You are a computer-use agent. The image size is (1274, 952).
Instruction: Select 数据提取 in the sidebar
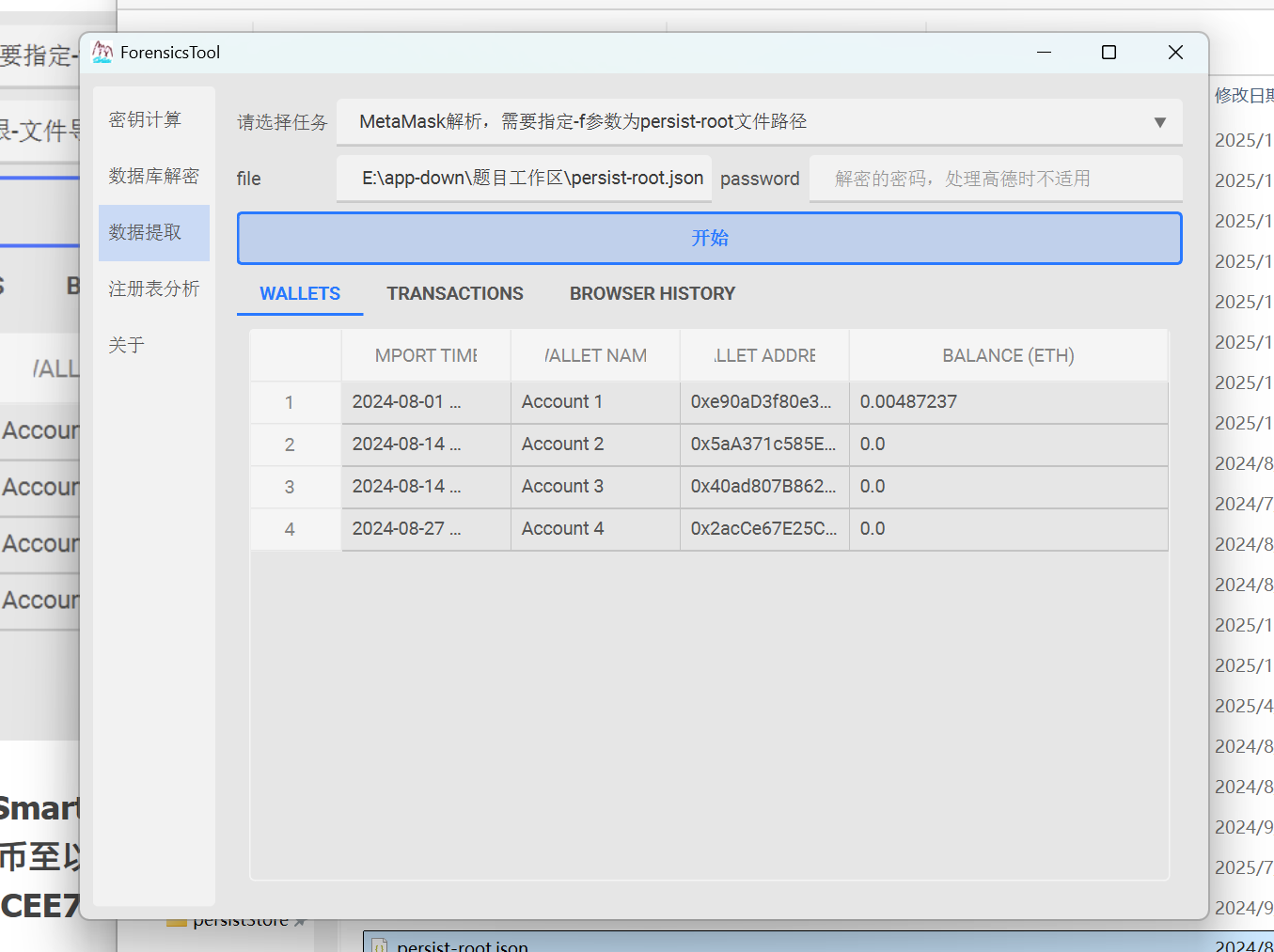point(145,232)
